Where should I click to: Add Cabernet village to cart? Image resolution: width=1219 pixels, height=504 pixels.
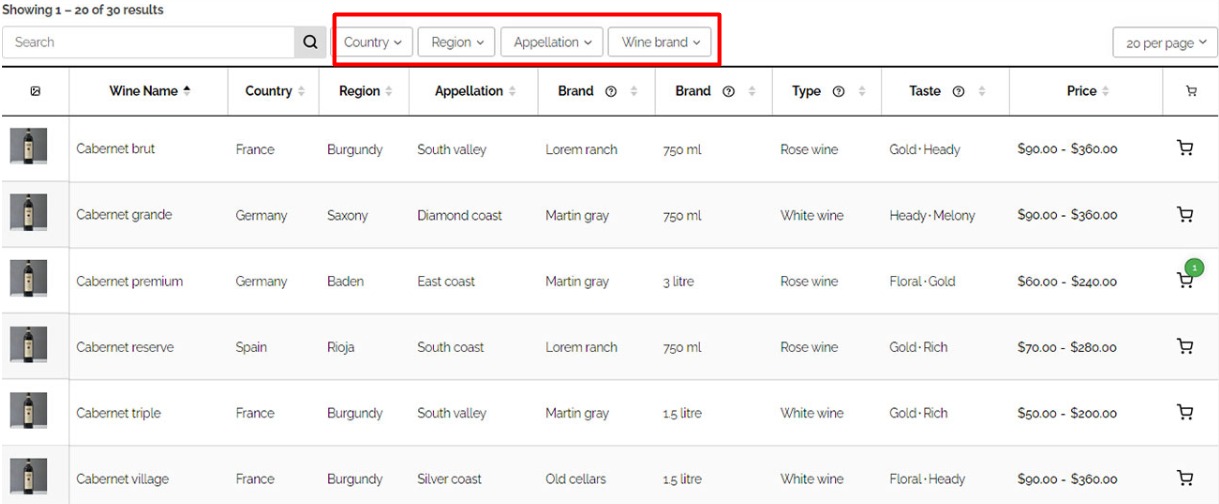coord(1186,479)
